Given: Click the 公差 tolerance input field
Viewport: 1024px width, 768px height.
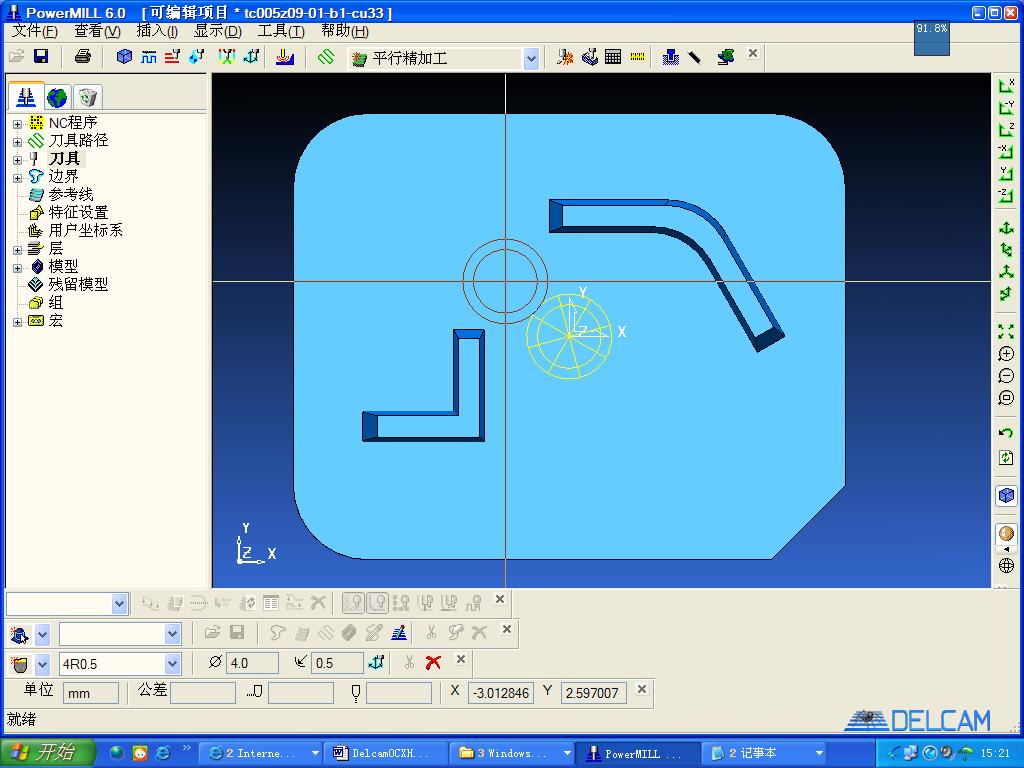Looking at the screenshot, I should point(202,693).
